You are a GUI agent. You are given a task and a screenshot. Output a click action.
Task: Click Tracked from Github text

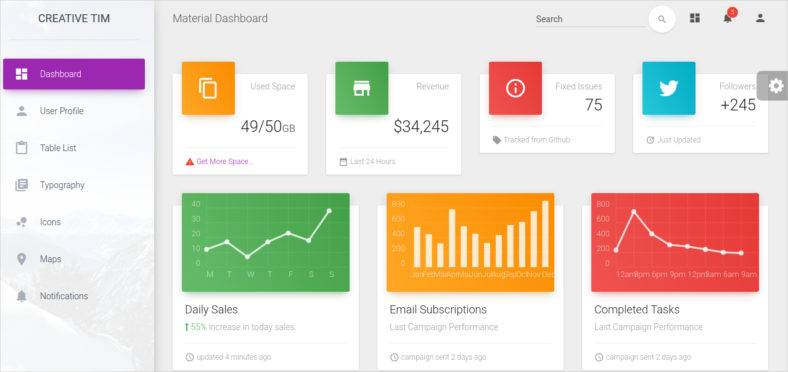[537, 140]
